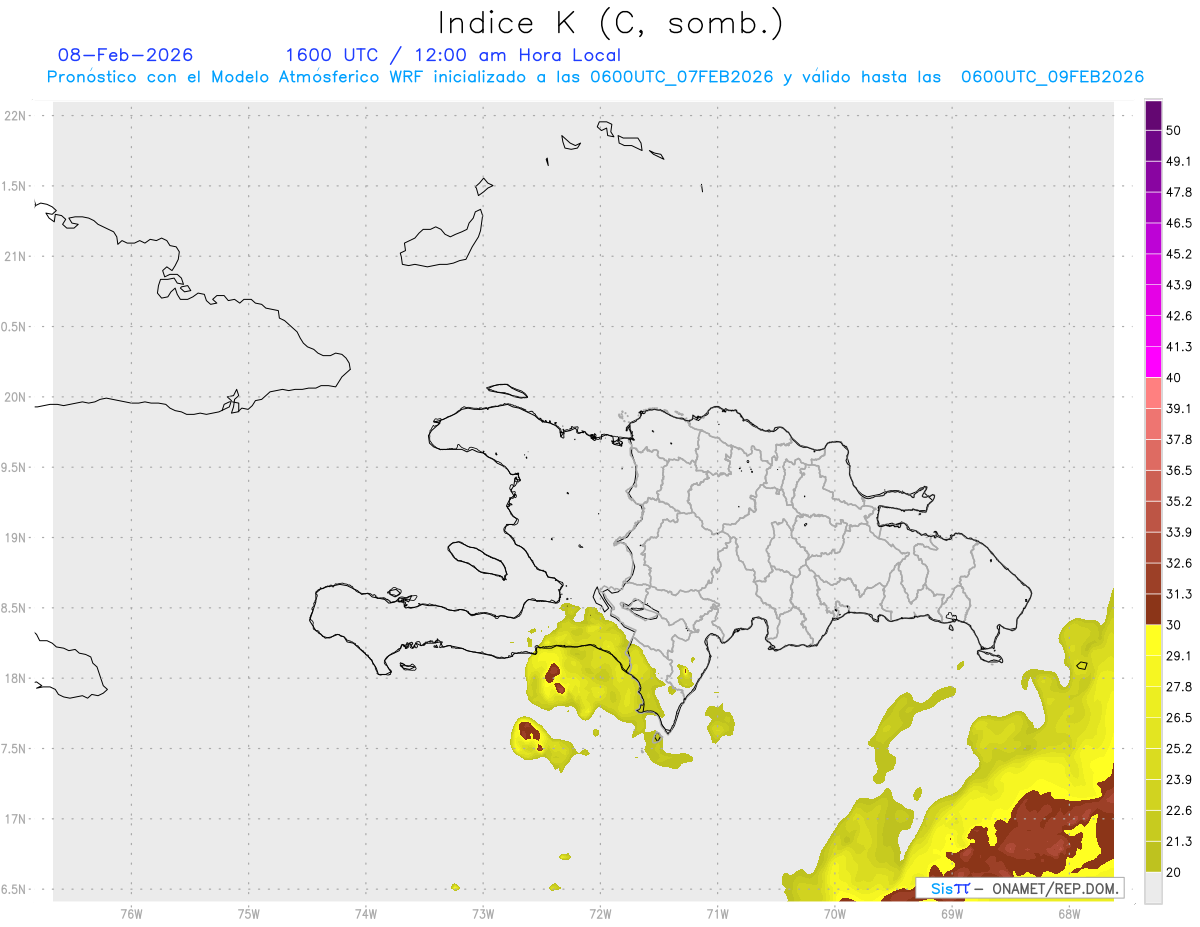Select the '75W' longitude label

tap(248, 914)
